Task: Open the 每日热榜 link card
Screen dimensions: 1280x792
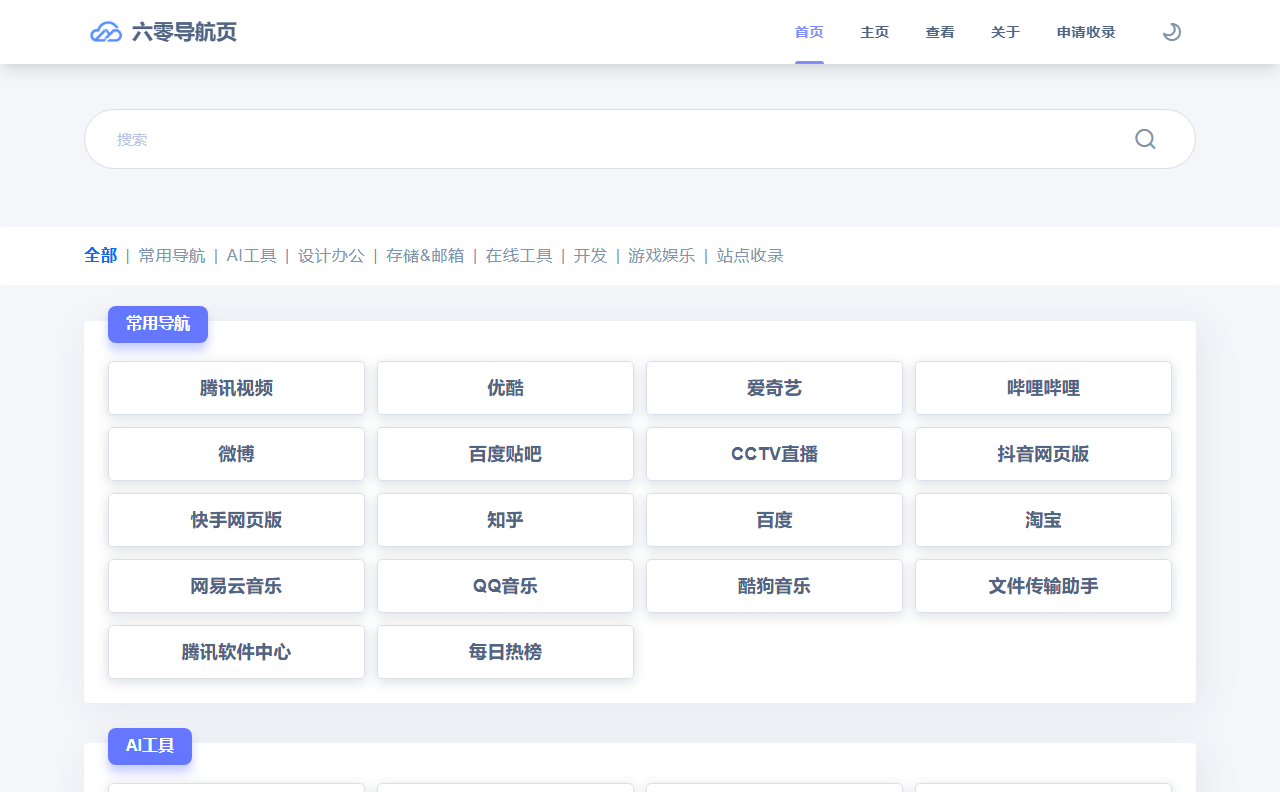Action: [x=505, y=652]
